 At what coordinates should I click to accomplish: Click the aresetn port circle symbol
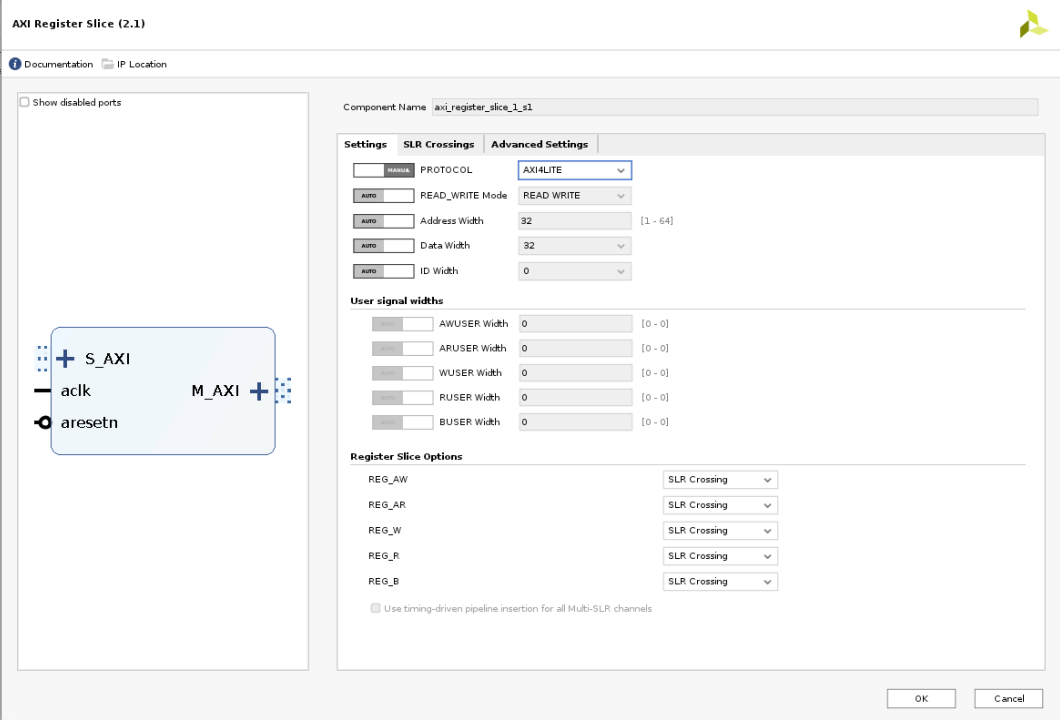coord(44,422)
